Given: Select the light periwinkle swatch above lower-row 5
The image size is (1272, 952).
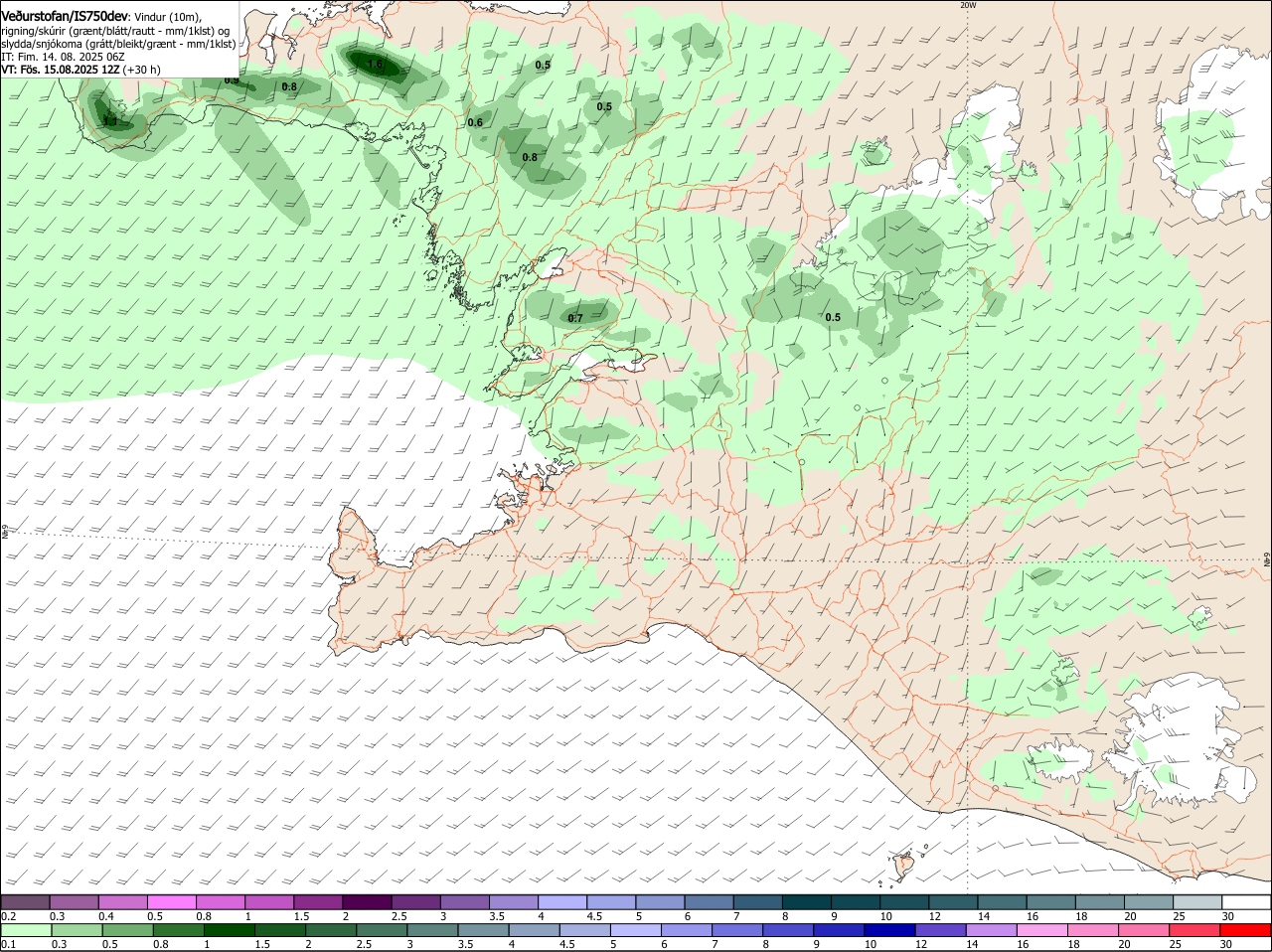Looking at the screenshot, I should pyautogui.click(x=635, y=930).
